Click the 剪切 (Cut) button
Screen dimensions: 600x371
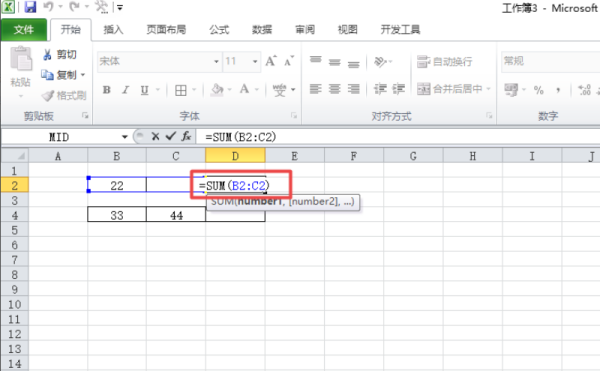pos(59,55)
